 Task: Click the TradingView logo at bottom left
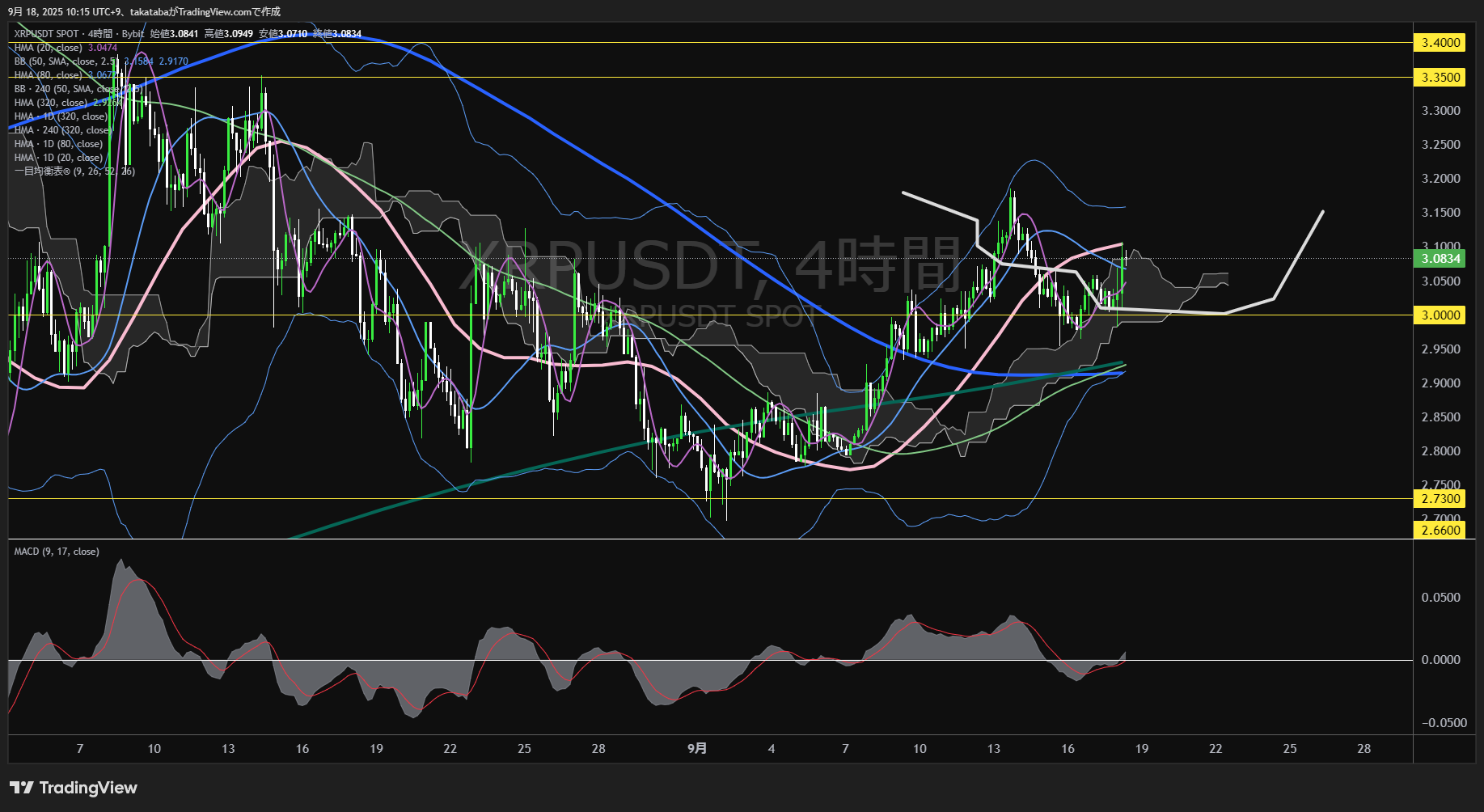[x=74, y=788]
